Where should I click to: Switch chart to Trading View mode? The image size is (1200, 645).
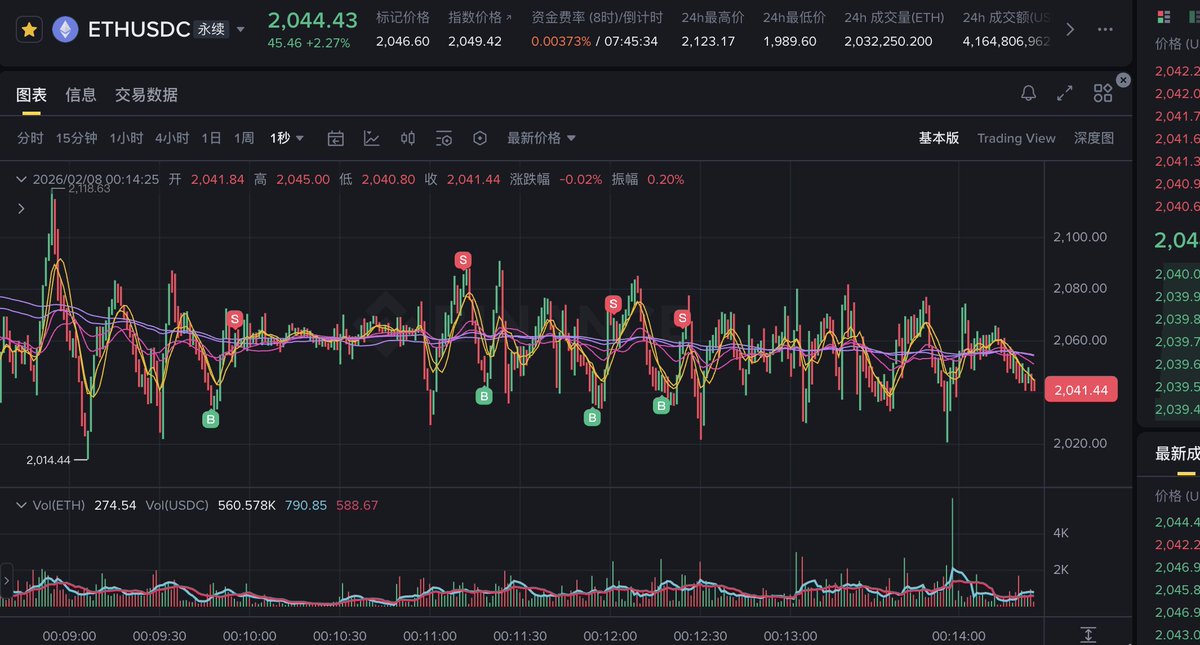pos(1016,138)
